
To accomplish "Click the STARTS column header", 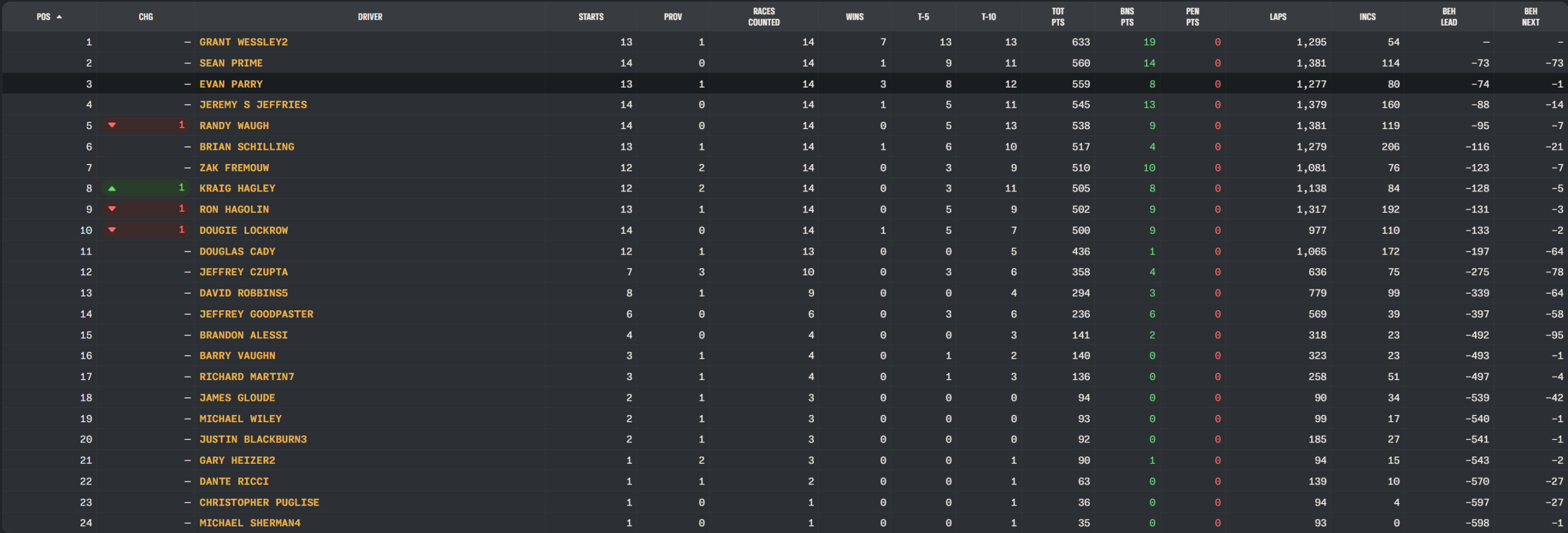I will 591,17.
